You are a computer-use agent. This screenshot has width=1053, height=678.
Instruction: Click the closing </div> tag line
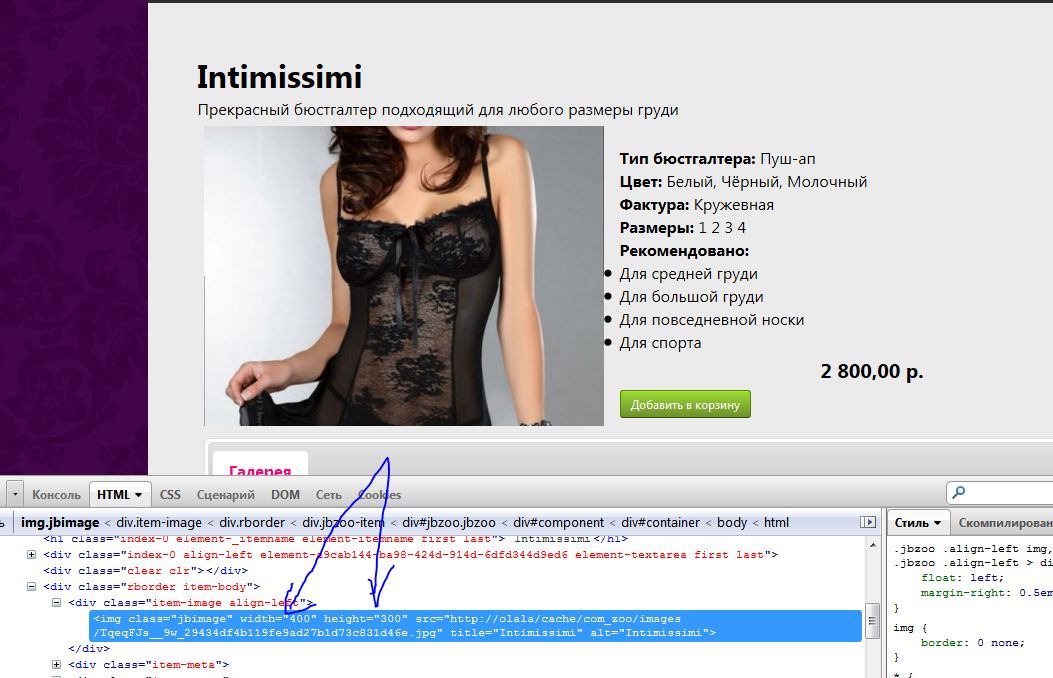click(x=89, y=648)
